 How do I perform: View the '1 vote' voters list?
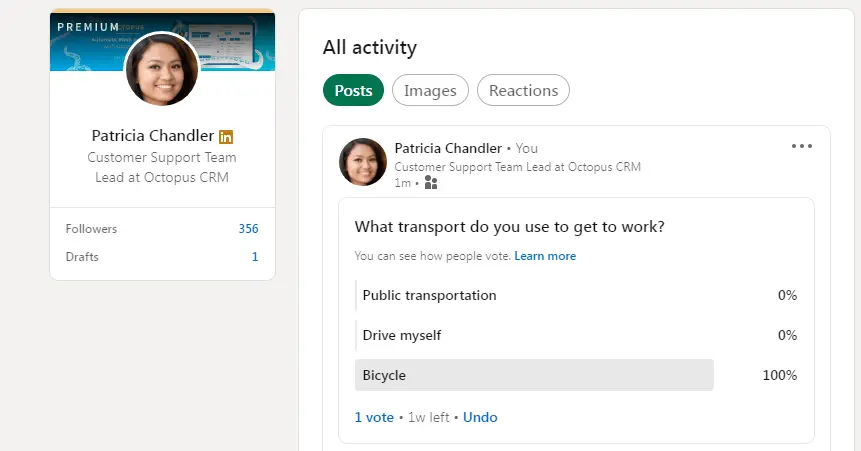pyautogui.click(x=374, y=417)
